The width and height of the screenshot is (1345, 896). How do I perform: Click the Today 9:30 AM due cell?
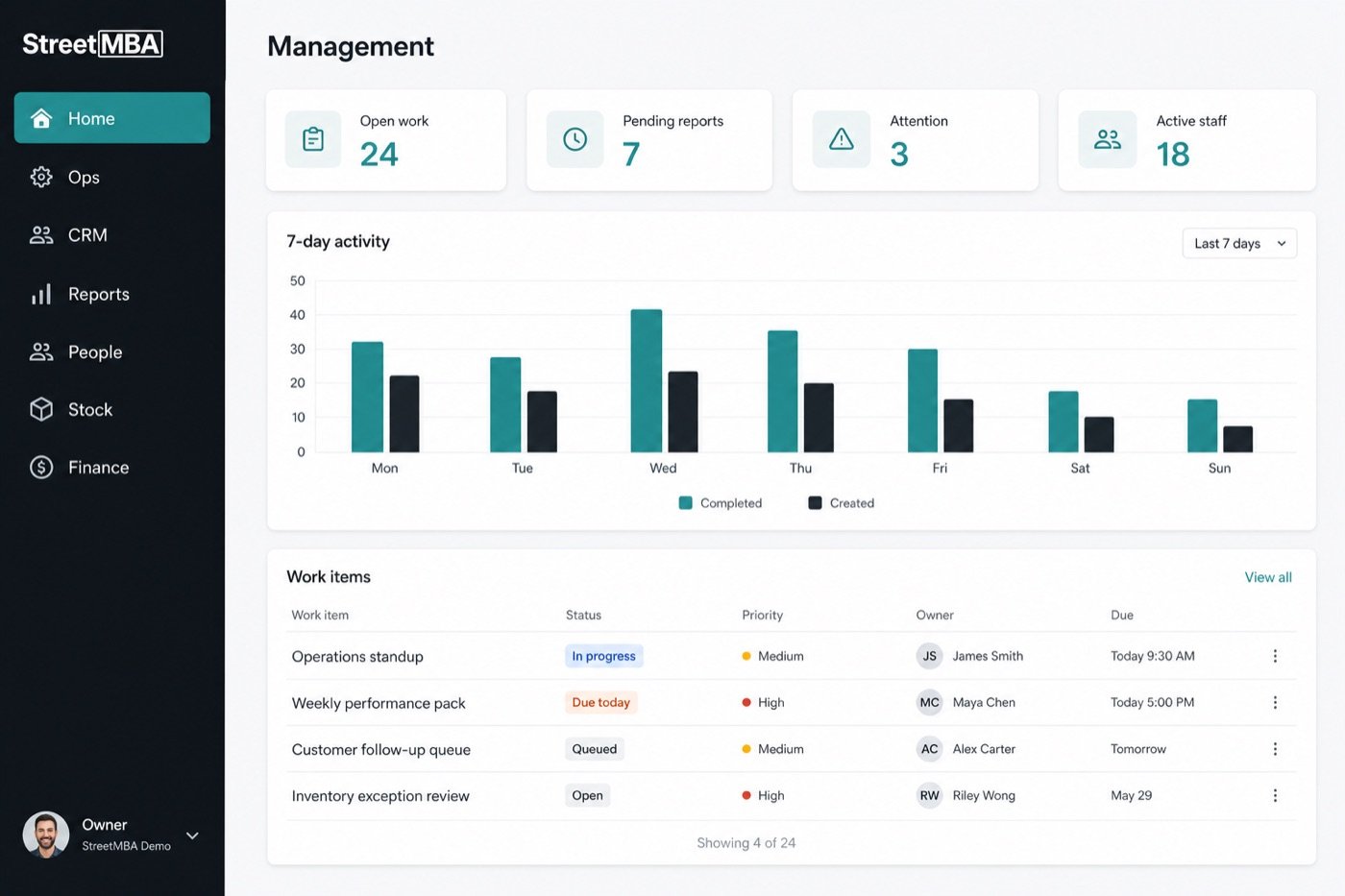tap(1153, 656)
